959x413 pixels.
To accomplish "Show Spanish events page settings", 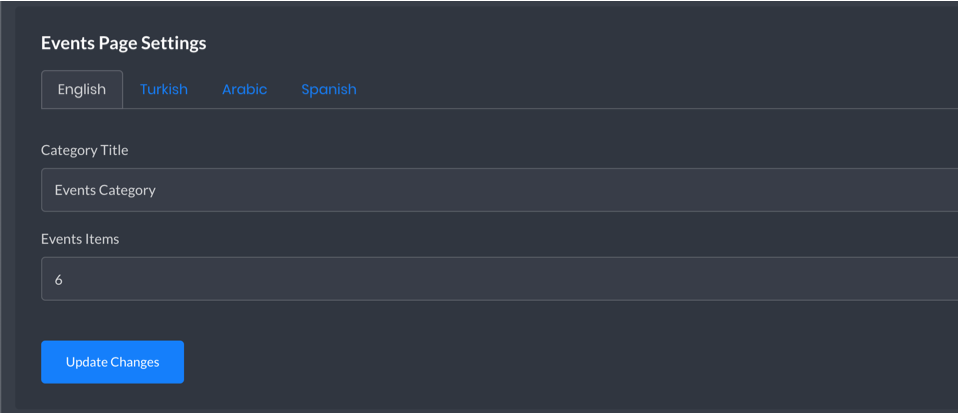I will pyautogui.click(x=328, y=89).
